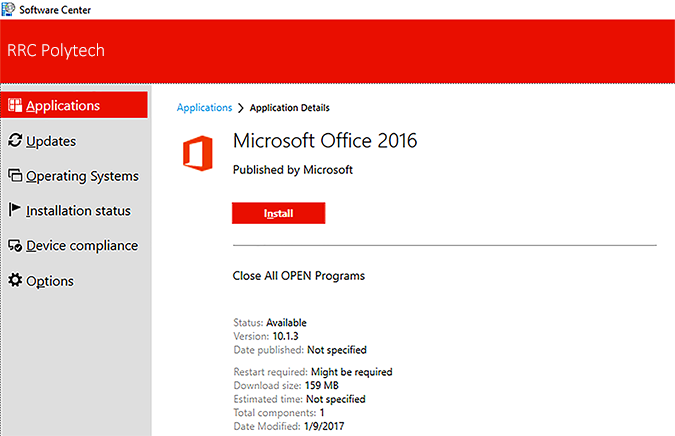Open the Operating Systems section
Viewport: 675px width, 436px height.
(x=82, y=176)
